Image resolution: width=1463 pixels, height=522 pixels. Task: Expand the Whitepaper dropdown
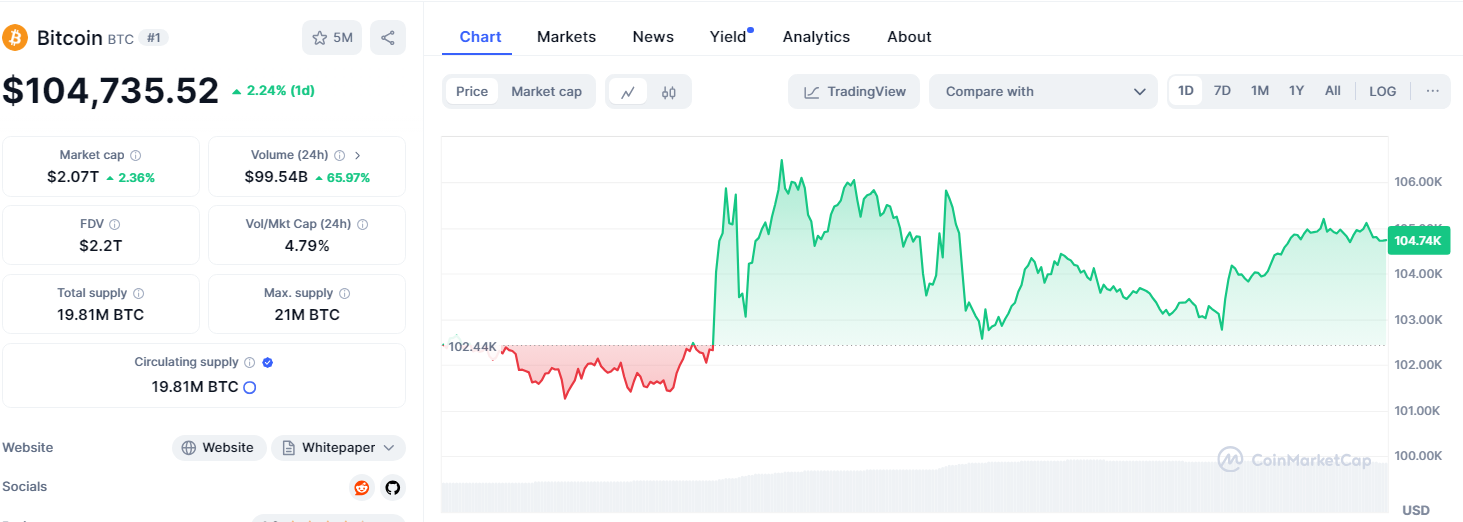point(339,448)
